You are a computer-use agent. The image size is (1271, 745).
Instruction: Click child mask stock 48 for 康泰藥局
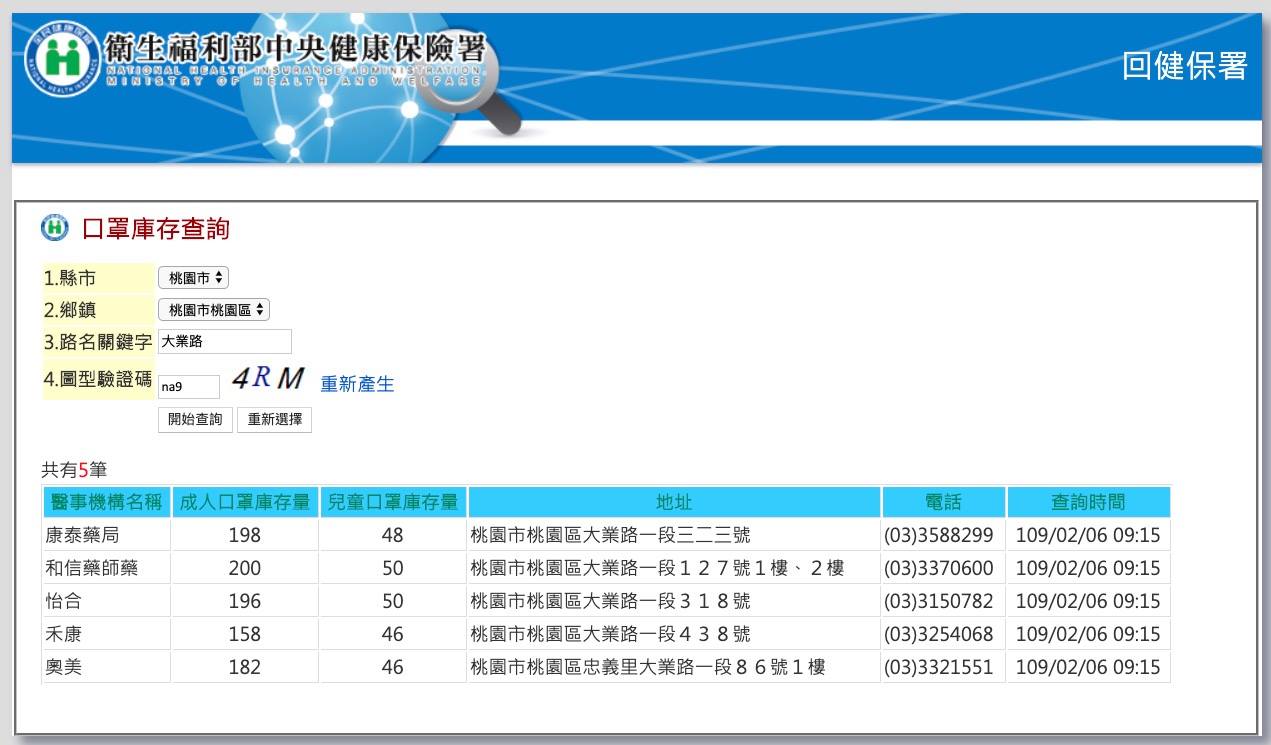tap(393, 535)
